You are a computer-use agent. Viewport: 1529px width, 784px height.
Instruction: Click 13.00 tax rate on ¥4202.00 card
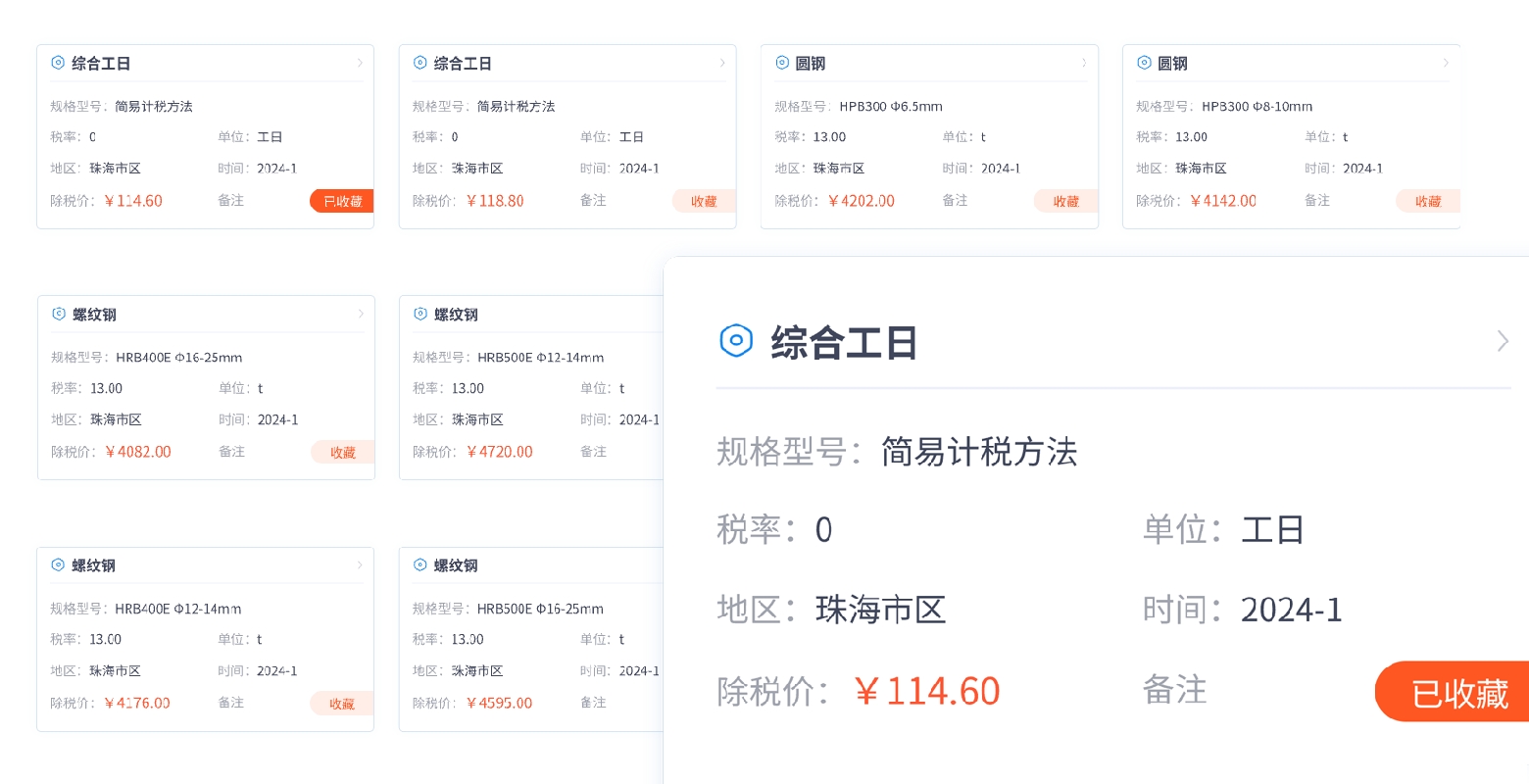tap(830, 137)
